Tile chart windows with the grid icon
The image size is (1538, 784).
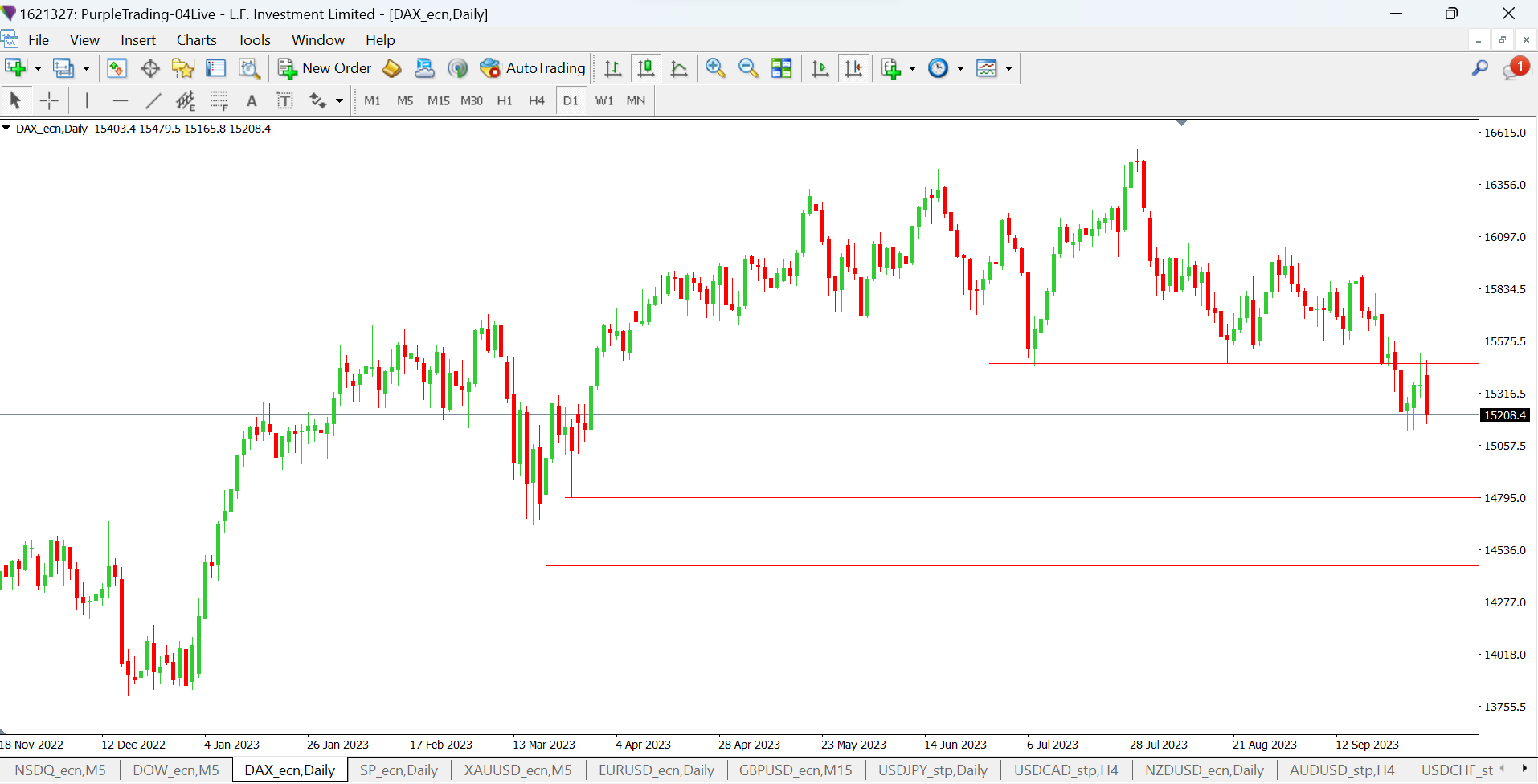tap(782, 68)
